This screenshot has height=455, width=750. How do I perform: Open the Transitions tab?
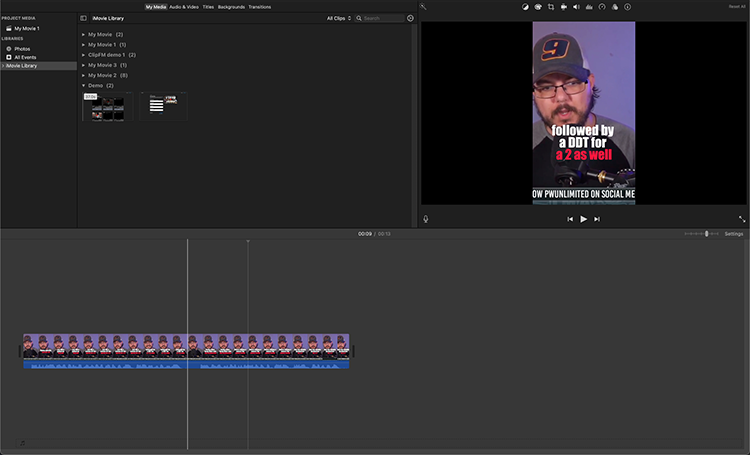[x=260, y=7]
